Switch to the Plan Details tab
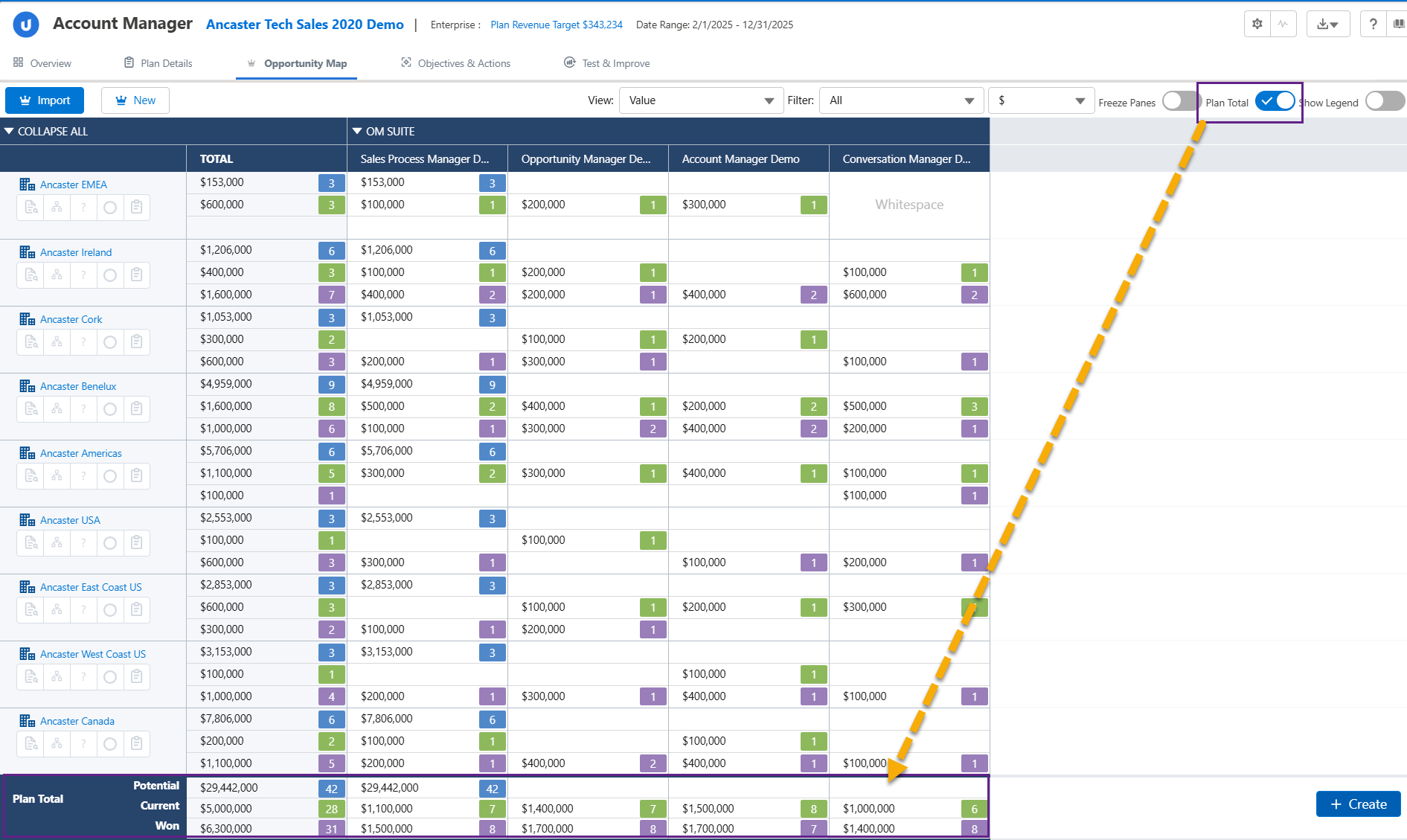The height and width of the screenshot is (840, 1407). pos(158,63)
